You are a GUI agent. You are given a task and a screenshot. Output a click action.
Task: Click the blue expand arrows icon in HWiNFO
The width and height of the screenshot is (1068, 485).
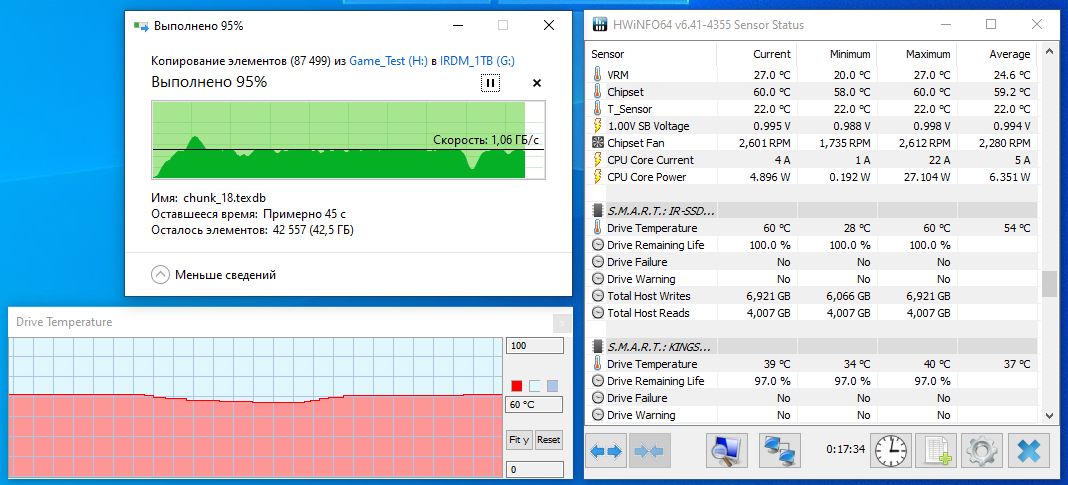(x=606, y=450)
